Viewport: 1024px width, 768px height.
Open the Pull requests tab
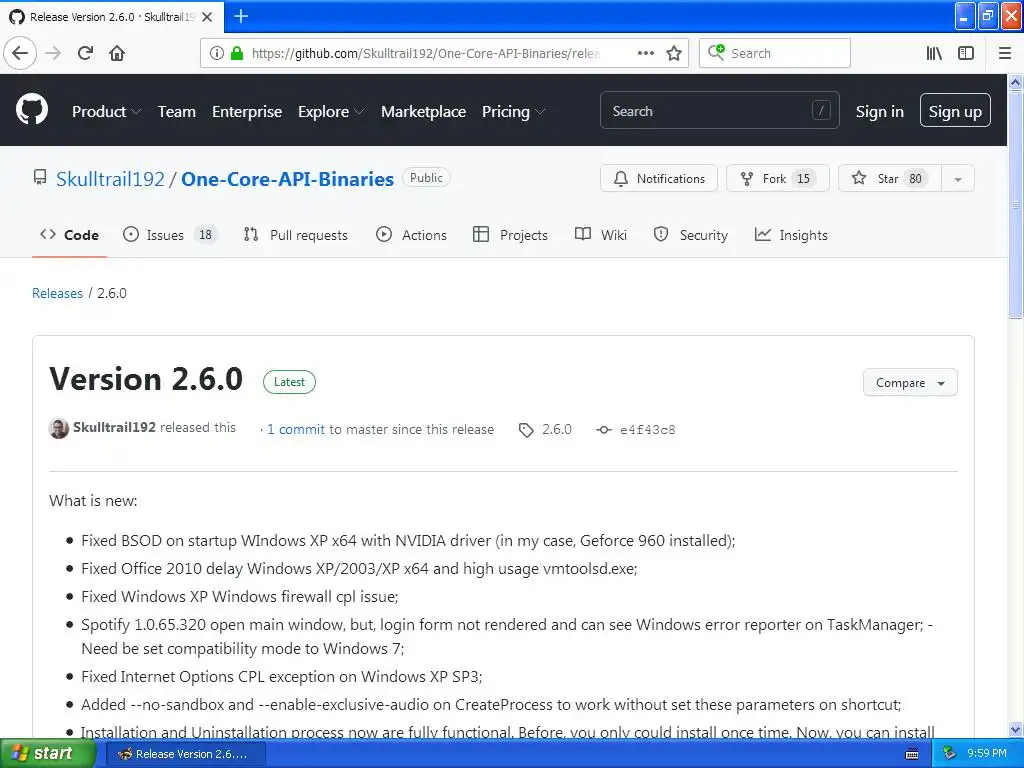pos(296,235)
